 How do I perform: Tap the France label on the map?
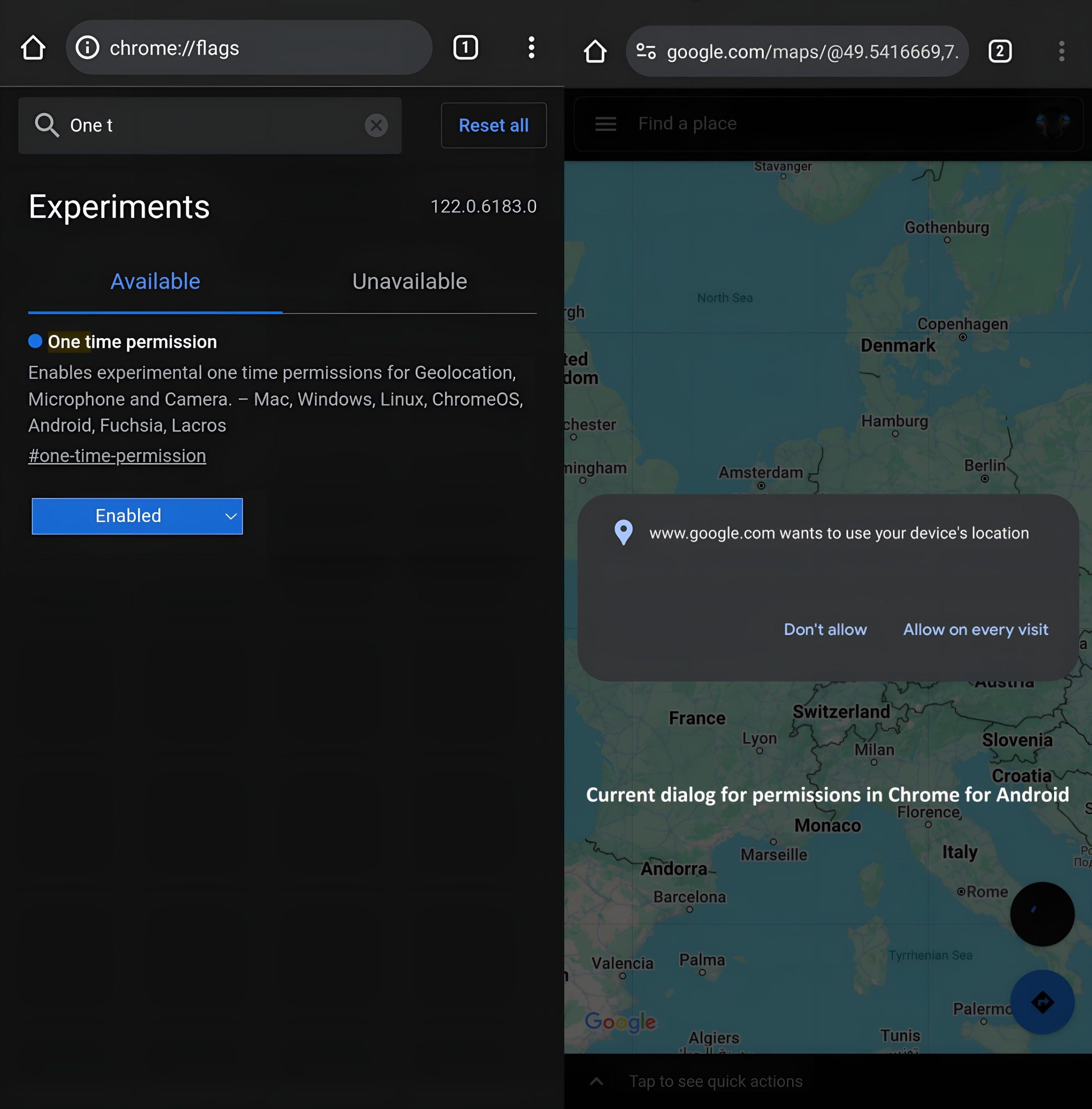click(697, 718)
